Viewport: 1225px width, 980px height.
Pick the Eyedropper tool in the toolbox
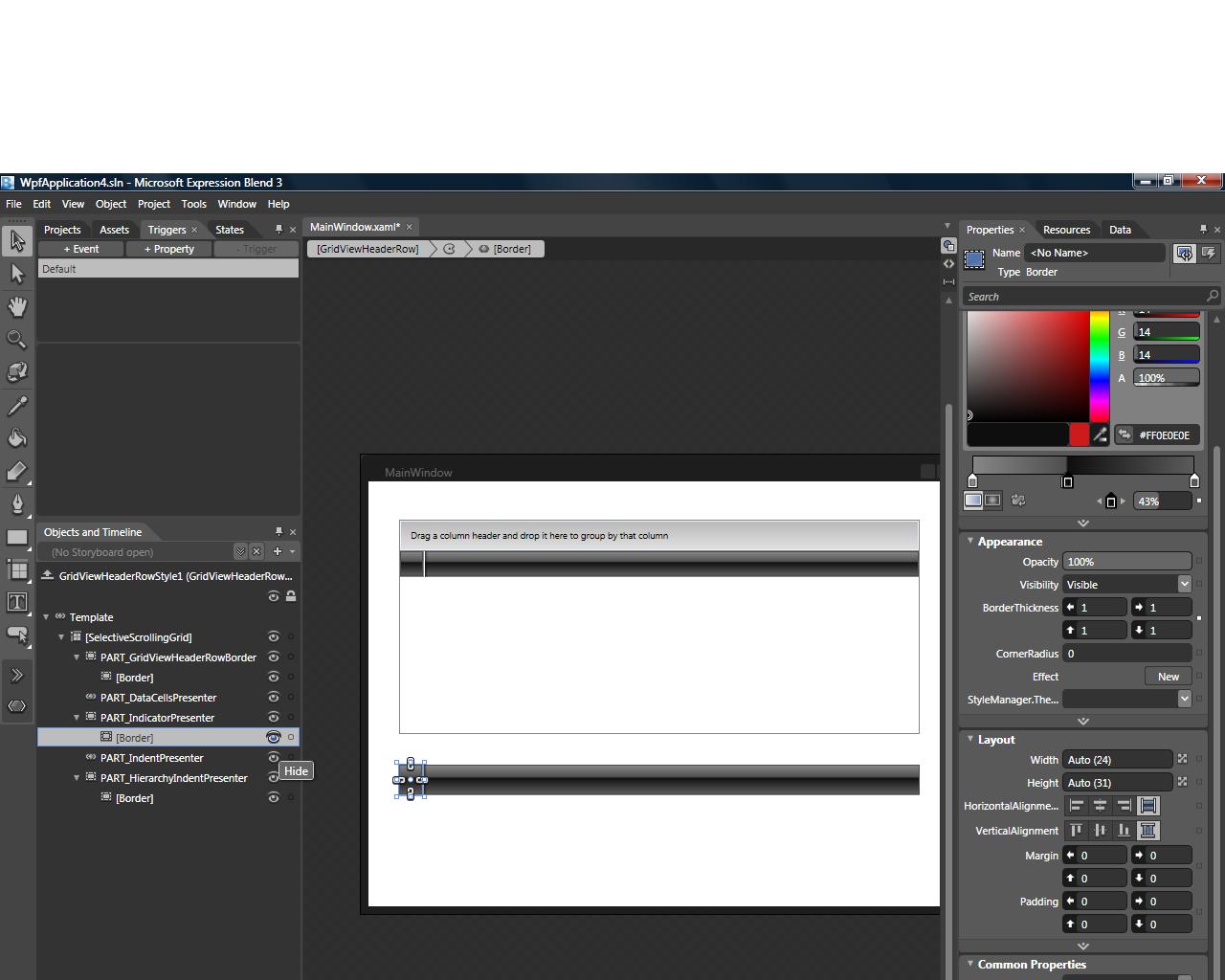pyautogui.click(x=17, y=406)
